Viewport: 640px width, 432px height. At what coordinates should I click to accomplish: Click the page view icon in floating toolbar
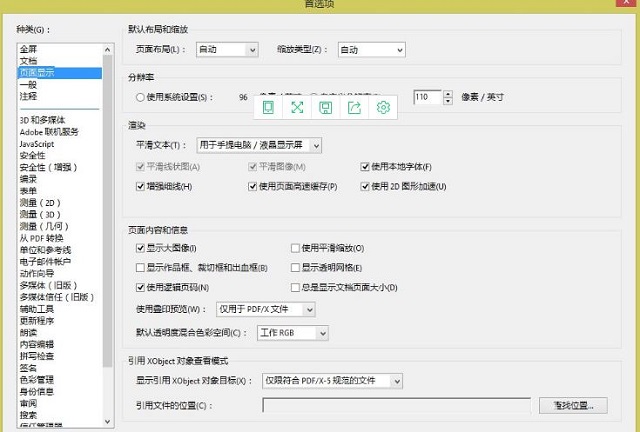pos(267,107)
